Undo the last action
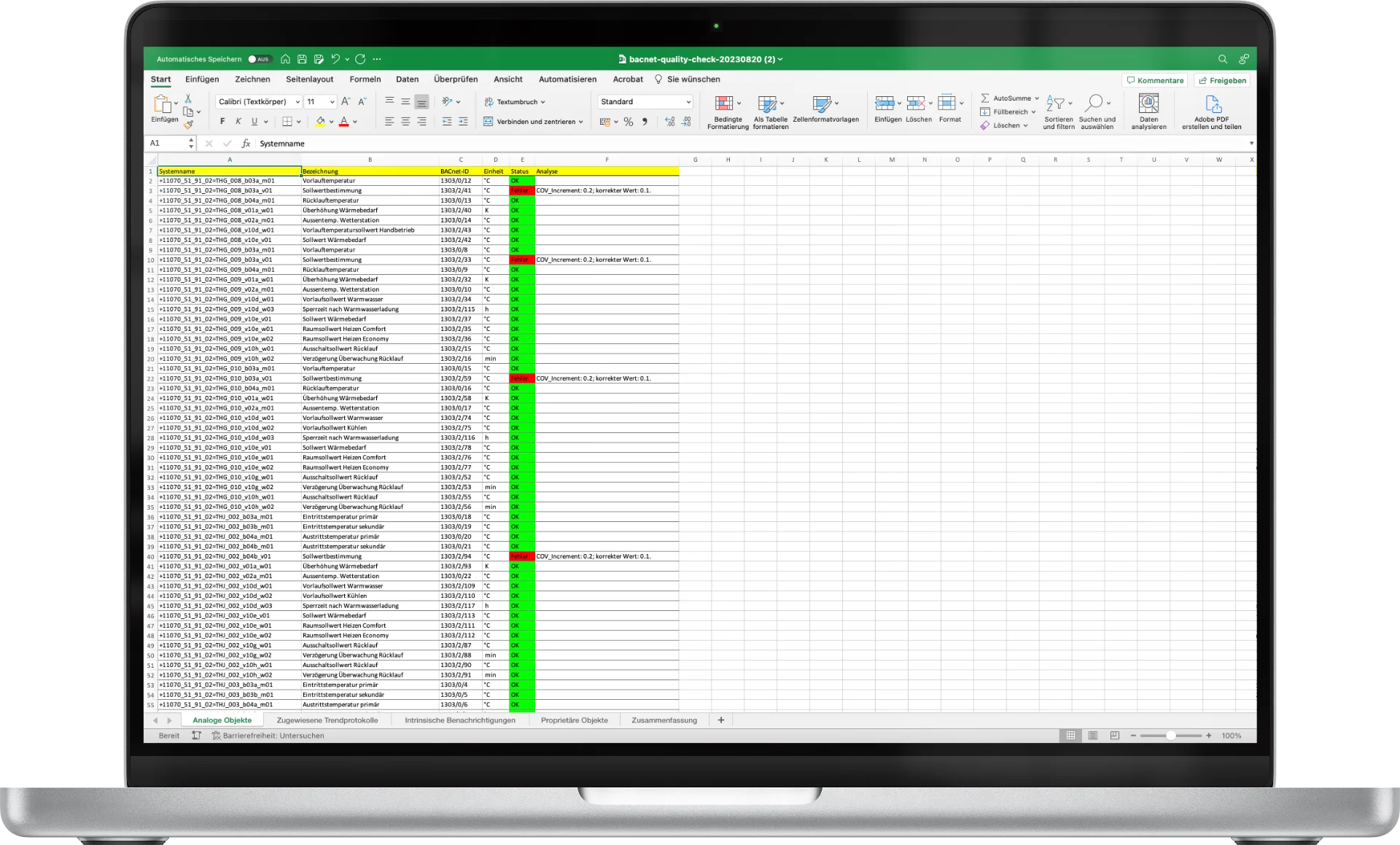The image size is (1400, 845). 335,59
